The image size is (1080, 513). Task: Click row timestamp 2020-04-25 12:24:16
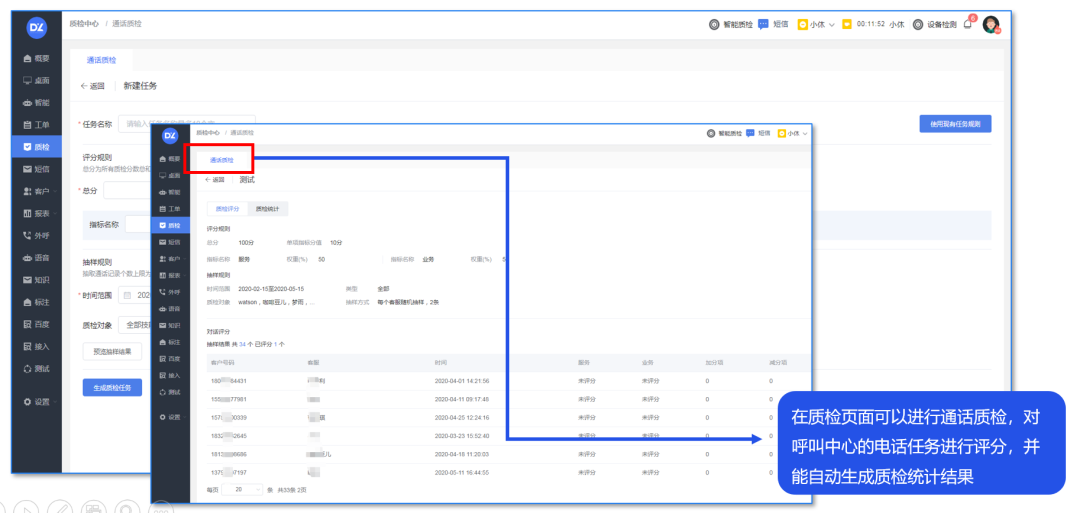(462, 417)
